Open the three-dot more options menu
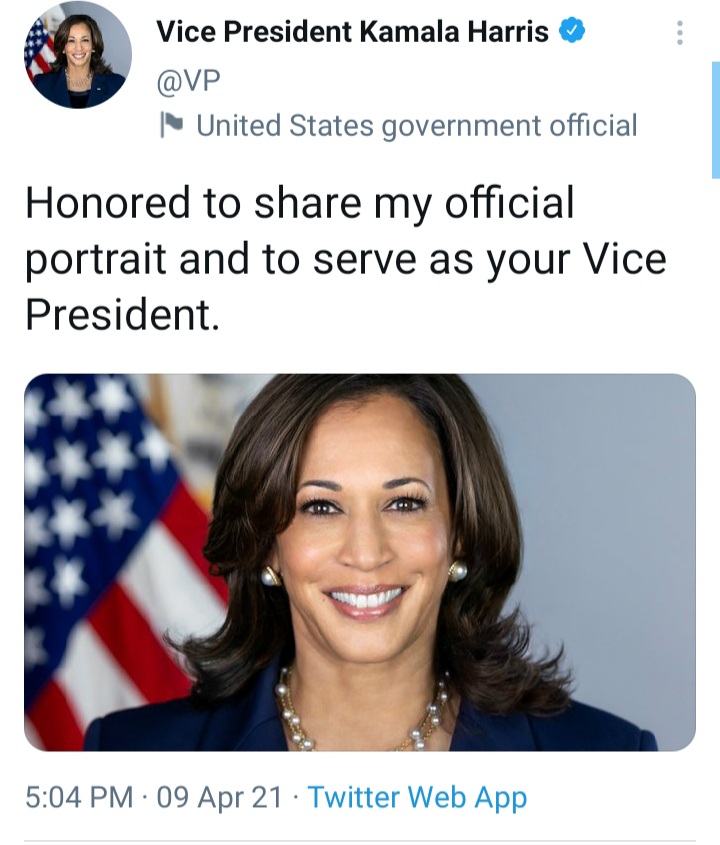 point(680,34)
